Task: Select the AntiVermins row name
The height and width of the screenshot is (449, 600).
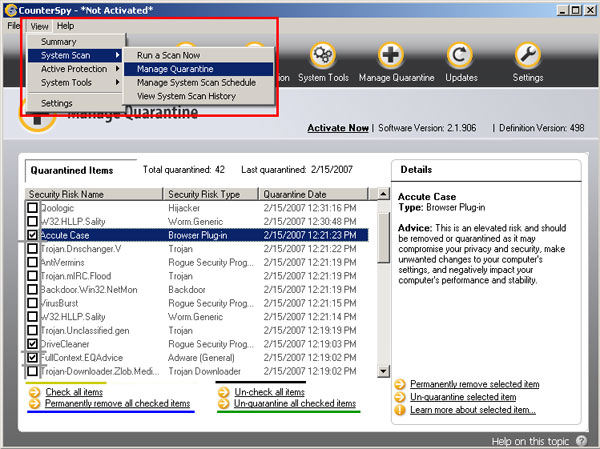Action: [x=62, y=262]
